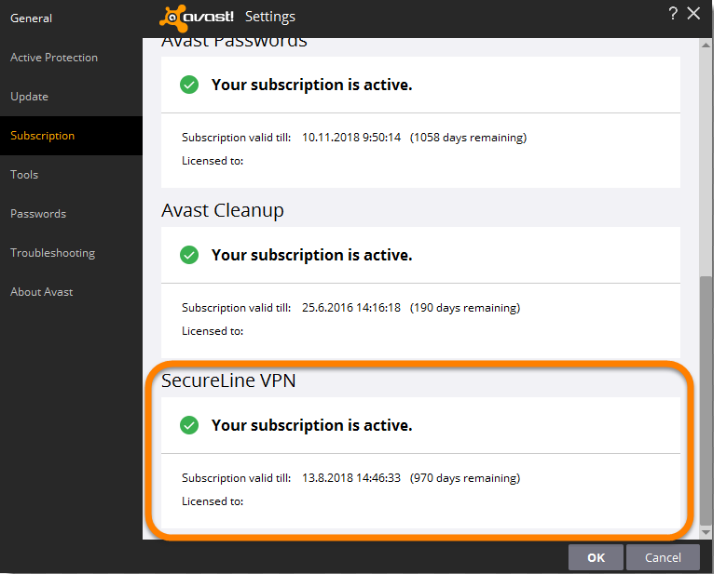Click green checkmark for SecureLine VPN subscription
714x574 pixels.
[x=189, y=425]
